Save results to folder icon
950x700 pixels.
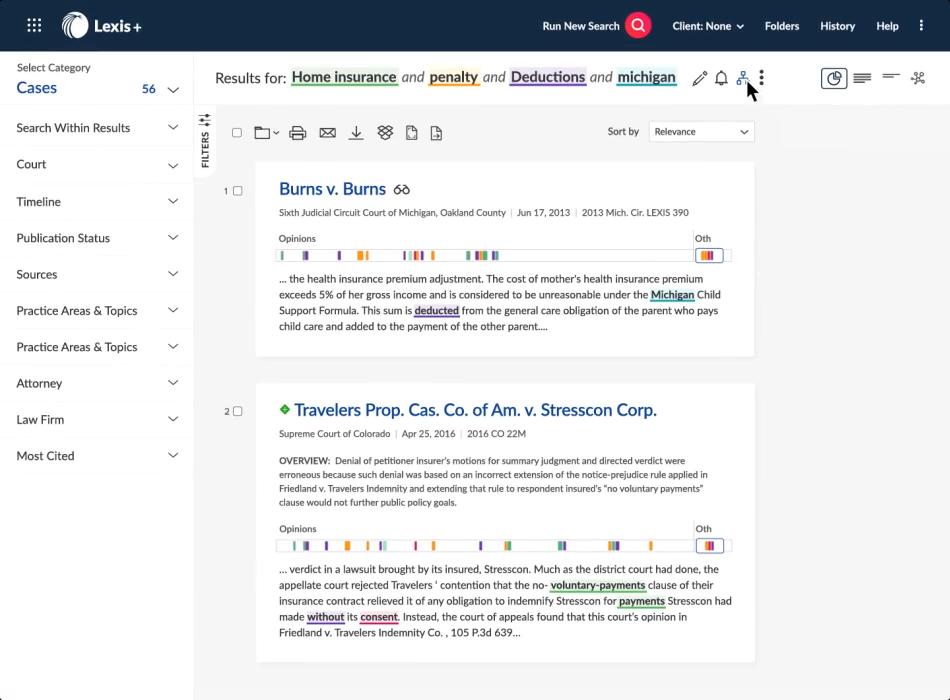262,133
